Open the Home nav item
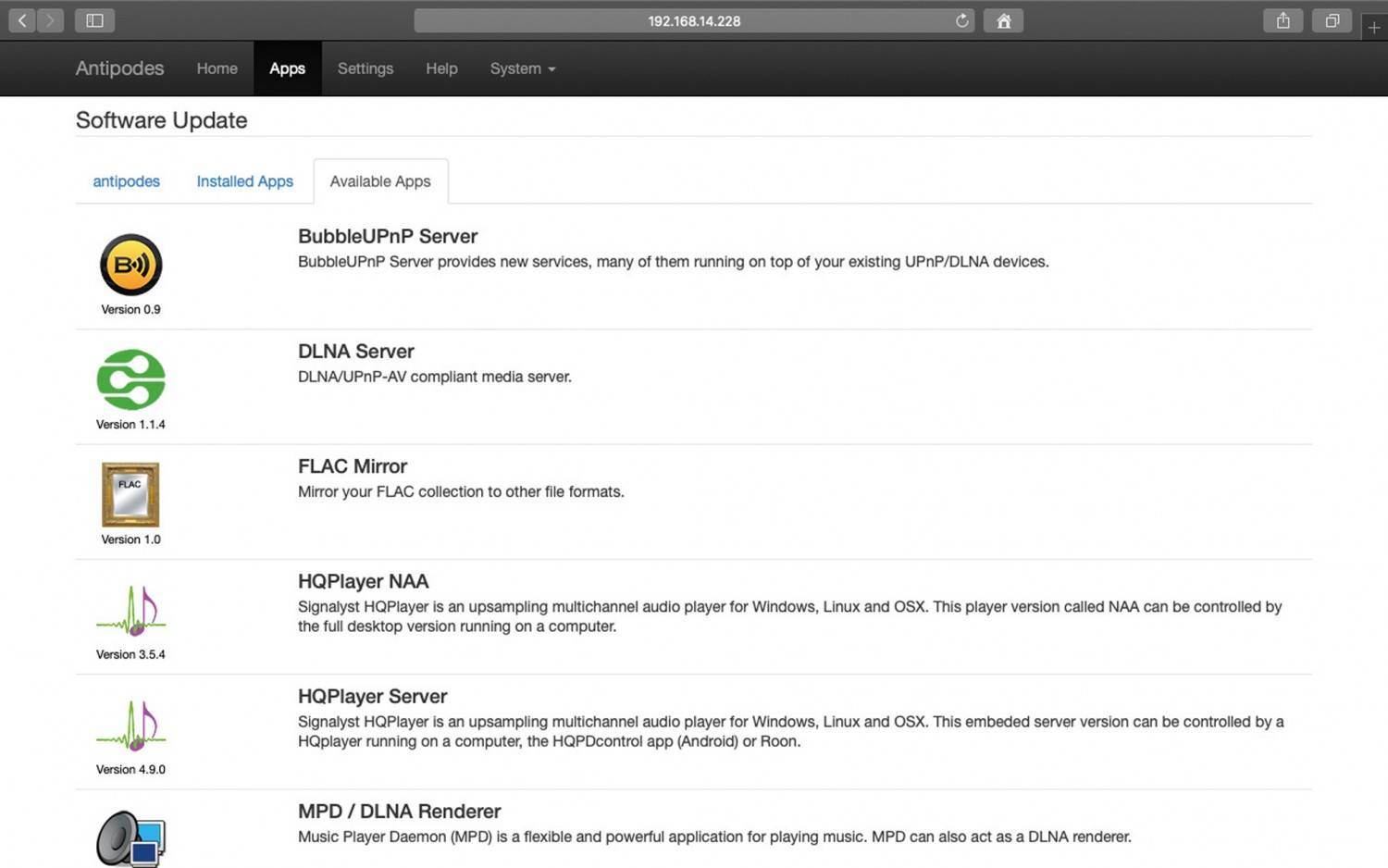 [x=217, y=68]
